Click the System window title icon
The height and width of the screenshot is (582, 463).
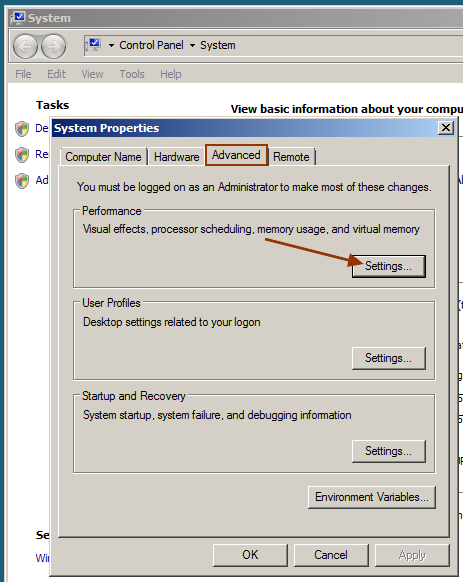[x=18, y=18]
